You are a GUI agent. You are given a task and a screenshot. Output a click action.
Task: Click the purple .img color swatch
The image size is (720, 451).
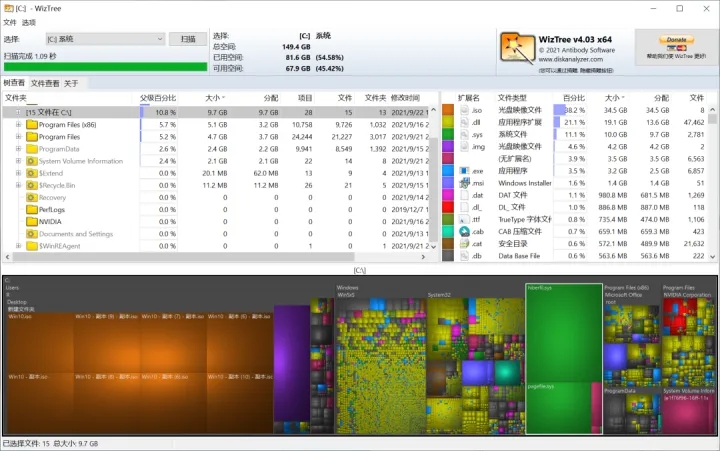[448, 147]
